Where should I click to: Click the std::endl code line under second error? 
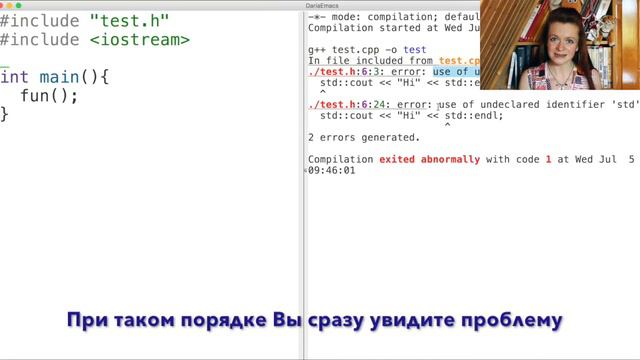pos(411,116)
